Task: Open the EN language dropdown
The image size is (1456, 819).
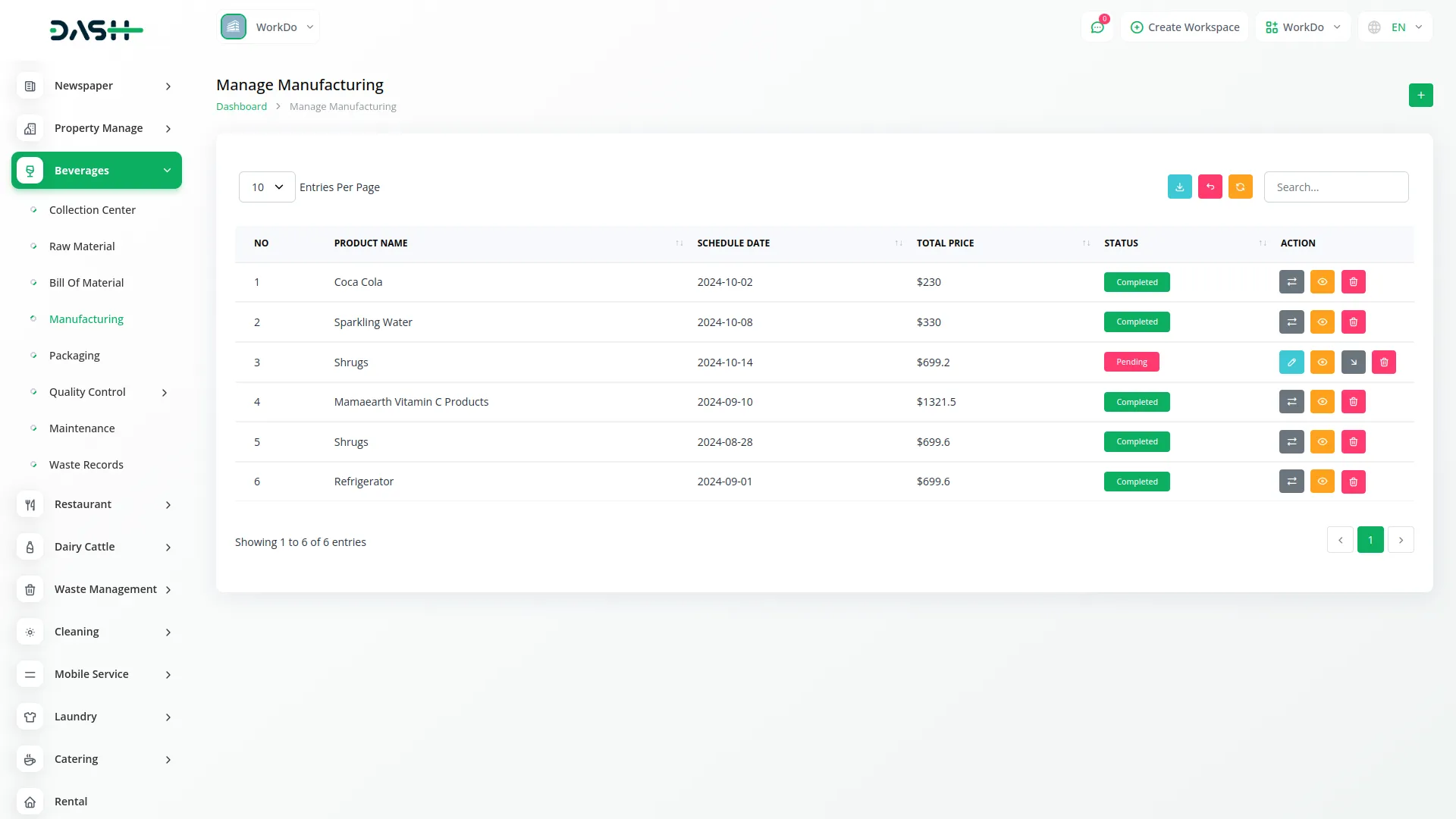Action: click(1396, 27)
